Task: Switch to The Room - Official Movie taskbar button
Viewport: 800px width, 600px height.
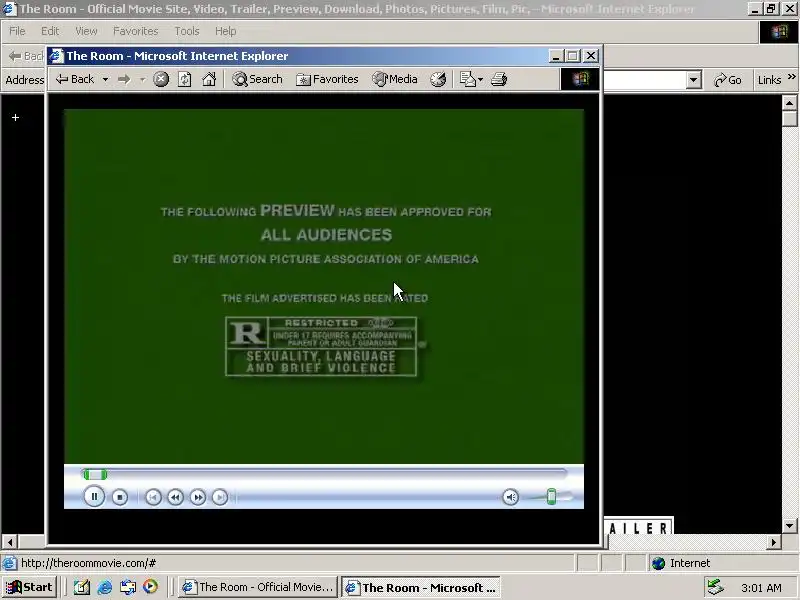Action: [x=258, y=587]
